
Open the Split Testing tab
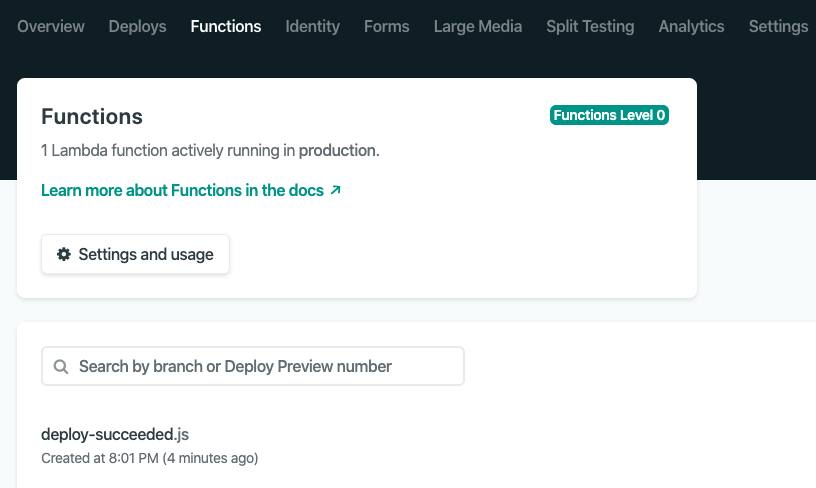tap(590, 26)
